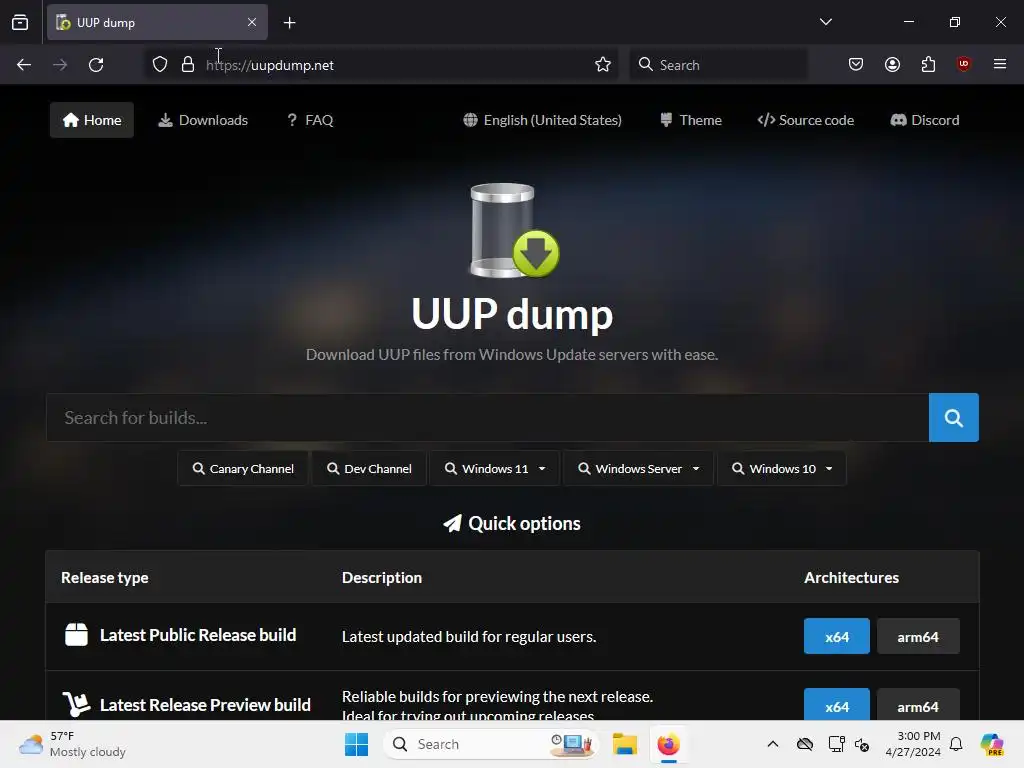Go to the Home nav item
The image size is (1024, 768).
point(92,120)
